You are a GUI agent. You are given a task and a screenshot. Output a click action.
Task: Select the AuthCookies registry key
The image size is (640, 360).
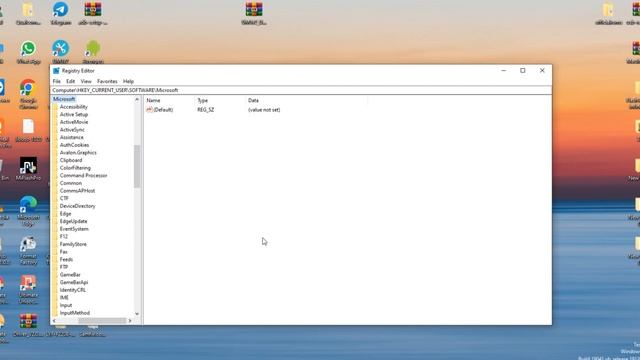tap(74, 145)
